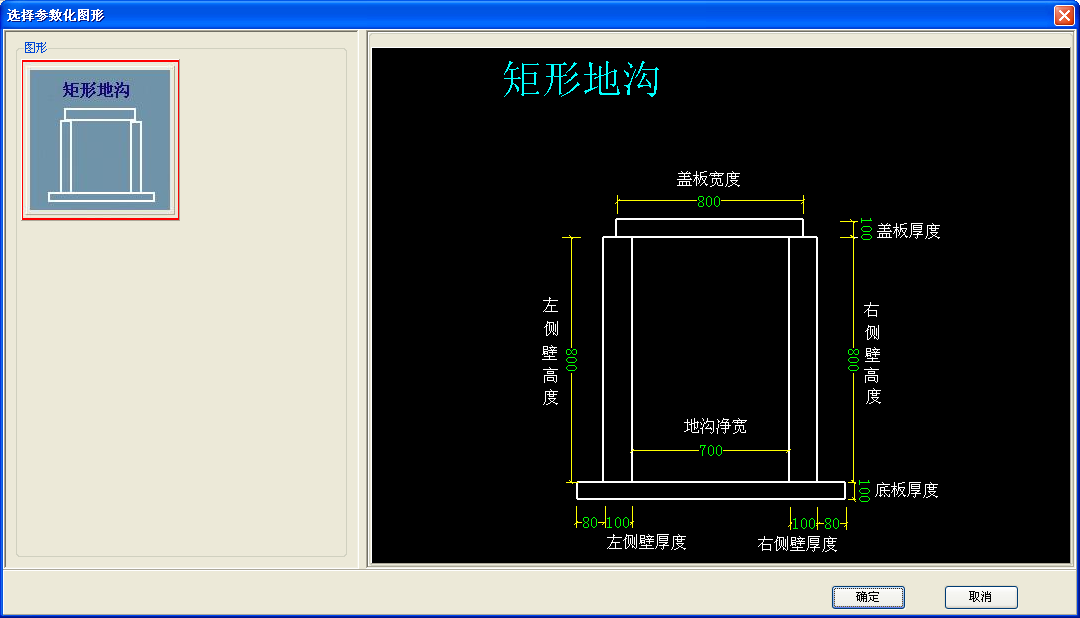Confirm with the 确定 button

click(x=868, y=597)
